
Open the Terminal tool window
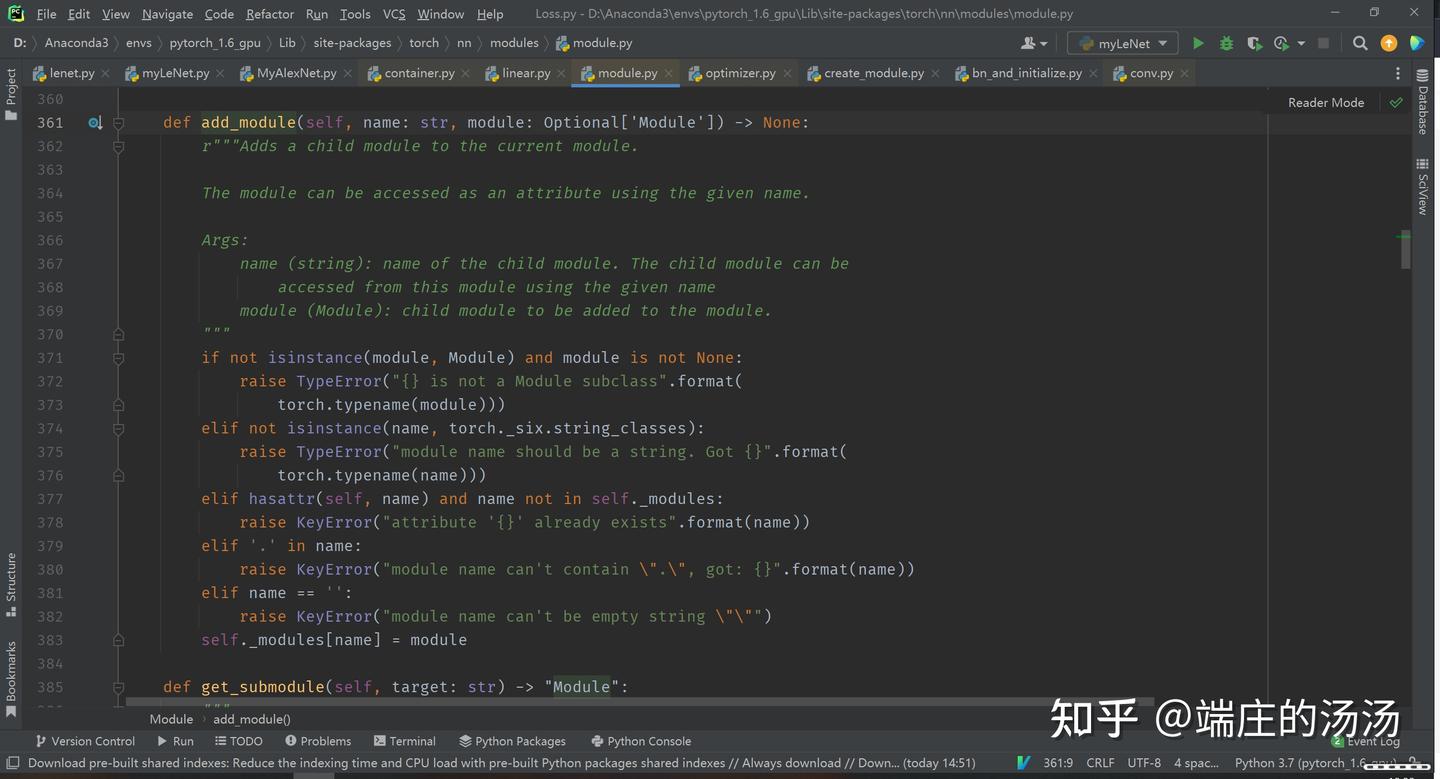click(x=405, y=741)
